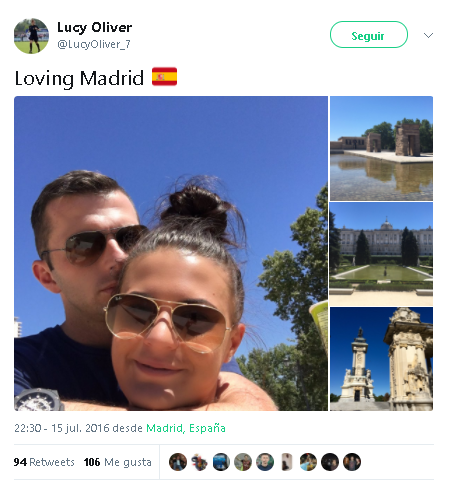Open the @LucyOliver_7 handle link
The width and height of the screenshot is (453, 483).
tap(94, 44)
